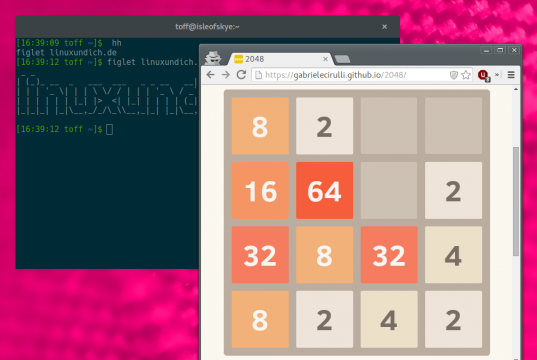Close the 2048 tab
537x360 pixels.
point(325,59)
